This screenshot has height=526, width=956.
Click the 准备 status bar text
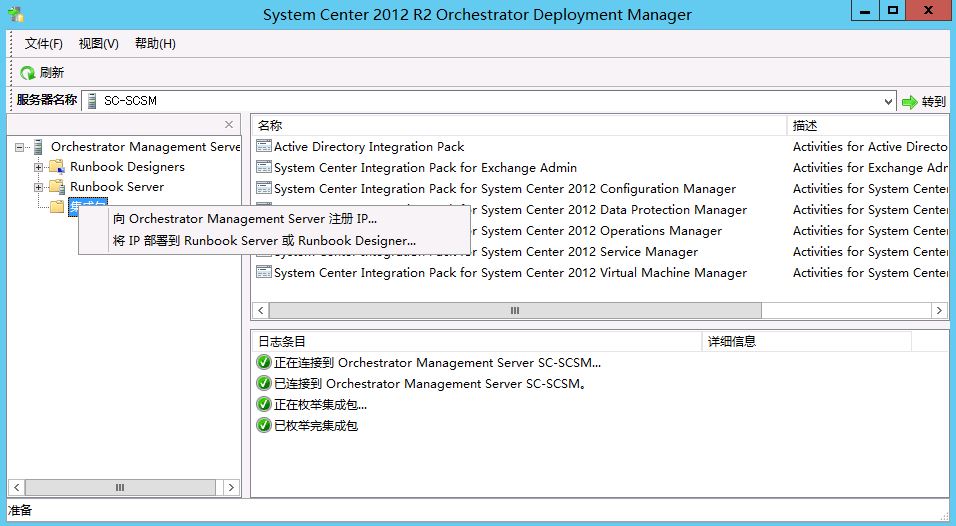click(20, 510)
